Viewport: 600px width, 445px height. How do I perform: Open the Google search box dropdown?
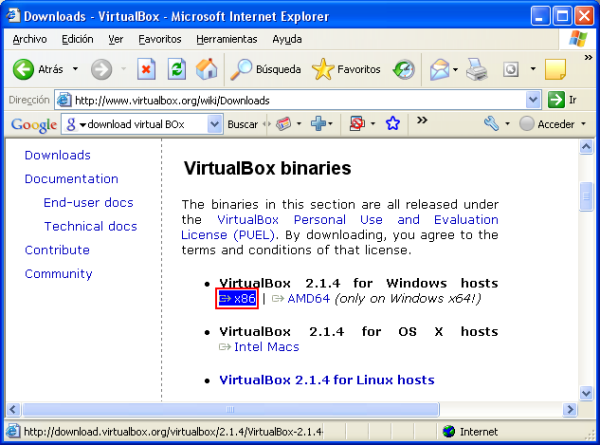[214, 124]
